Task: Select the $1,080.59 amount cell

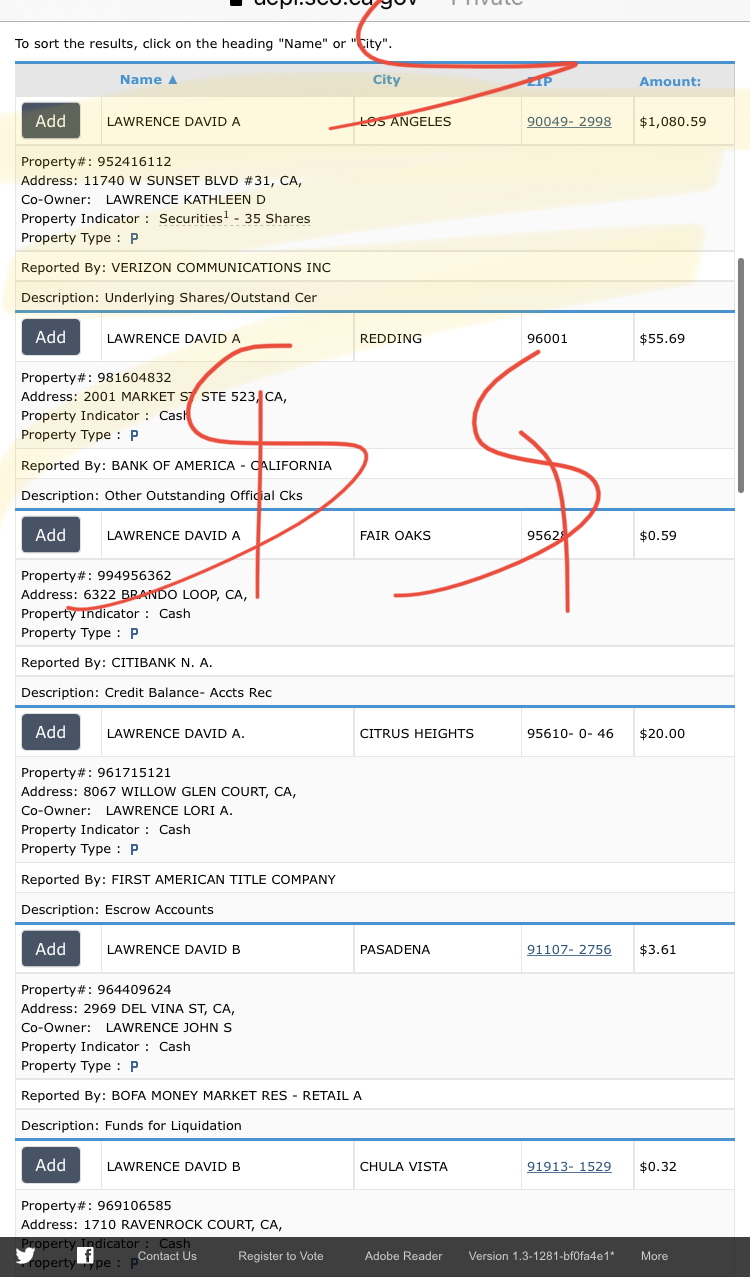Action: pyautogui.click(x=683, y=121)
